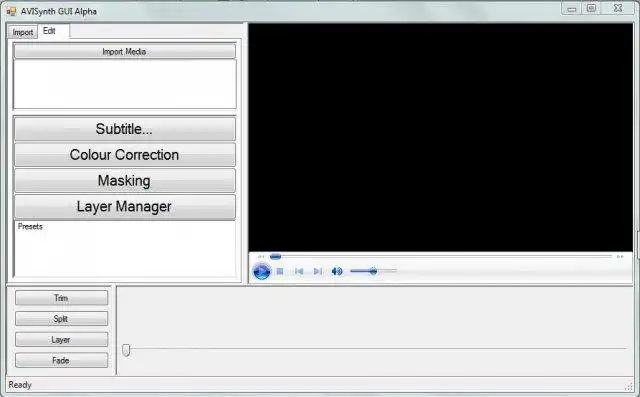Skip to the previous track
Viewport: 640px width, 397px height.
(299, 271)
